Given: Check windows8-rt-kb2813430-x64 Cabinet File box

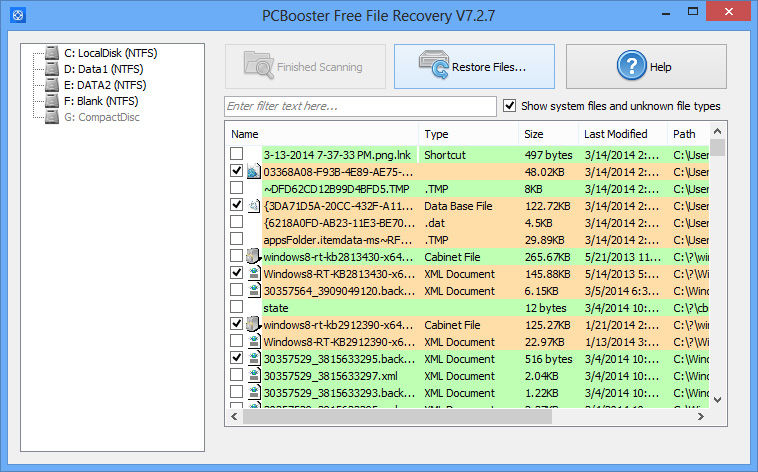Looking at the screenshot, I should tap(236, 255).
